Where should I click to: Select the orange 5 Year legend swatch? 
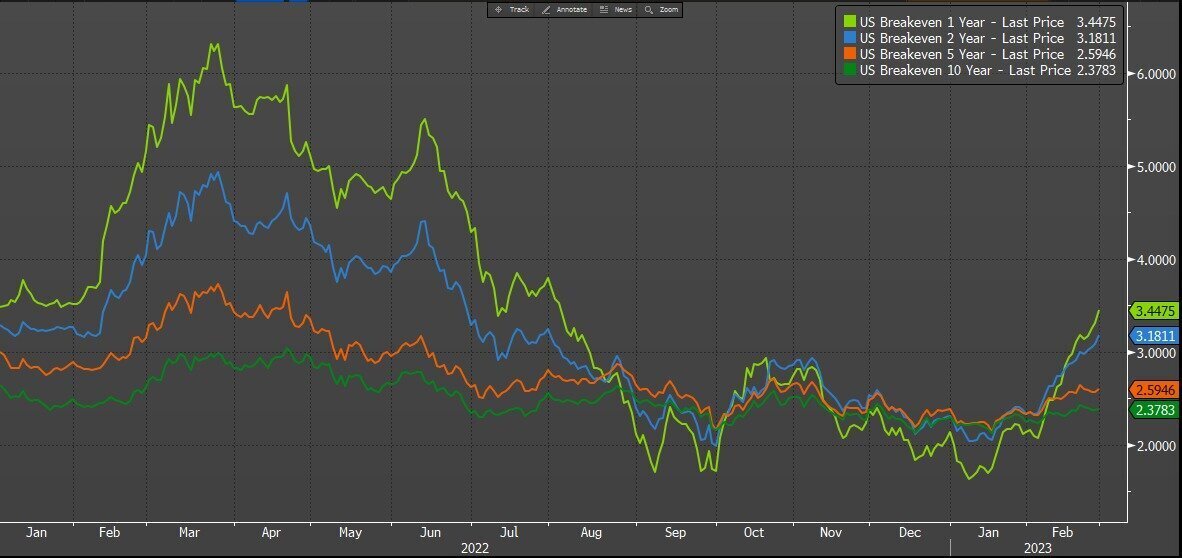849,54
